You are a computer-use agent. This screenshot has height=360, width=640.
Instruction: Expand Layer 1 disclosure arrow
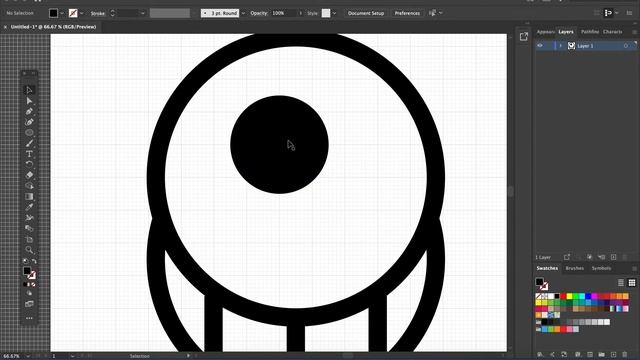click(x=560, y=46)
